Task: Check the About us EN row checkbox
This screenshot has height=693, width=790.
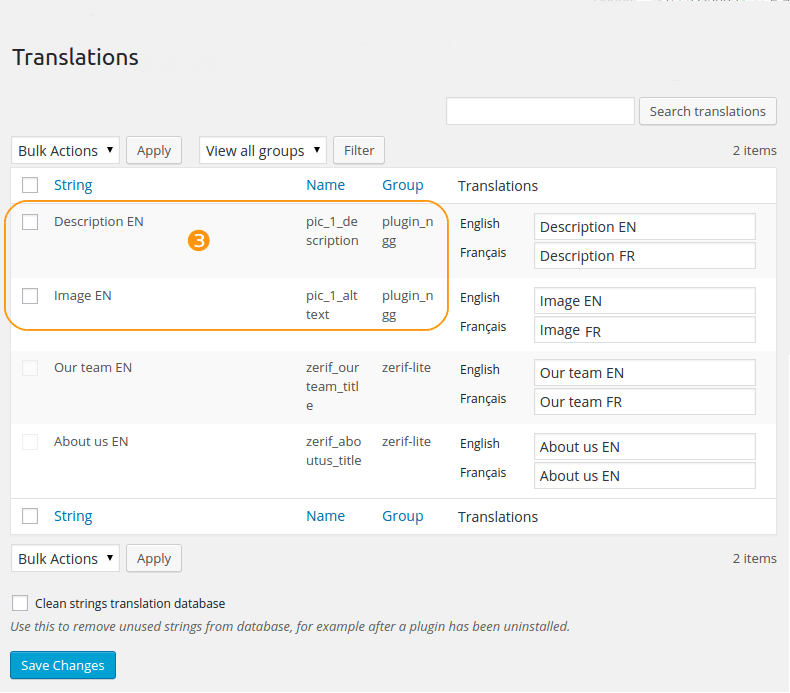Action: (x=30, y=442)
